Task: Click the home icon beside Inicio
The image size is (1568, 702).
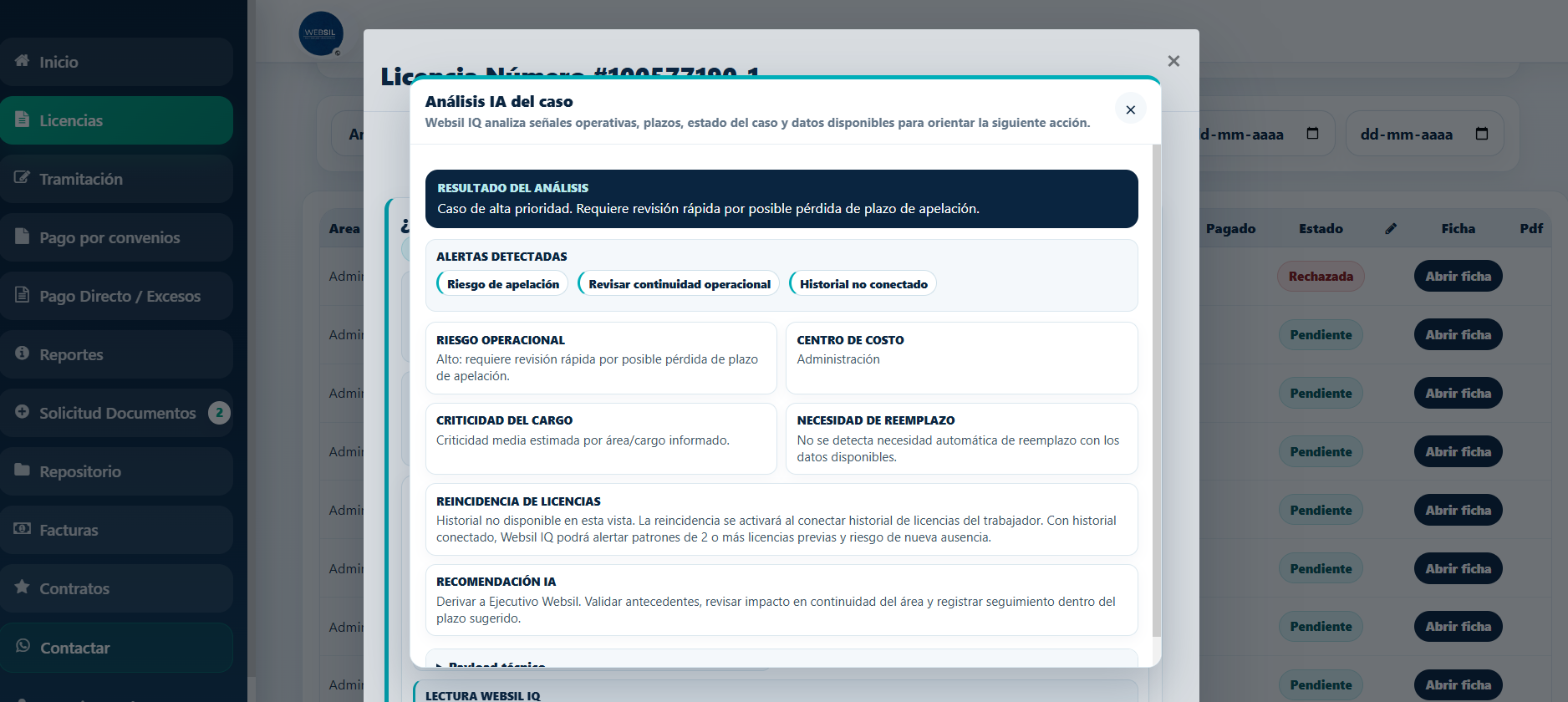Action: pyautogui.click(x=23, y=61)
